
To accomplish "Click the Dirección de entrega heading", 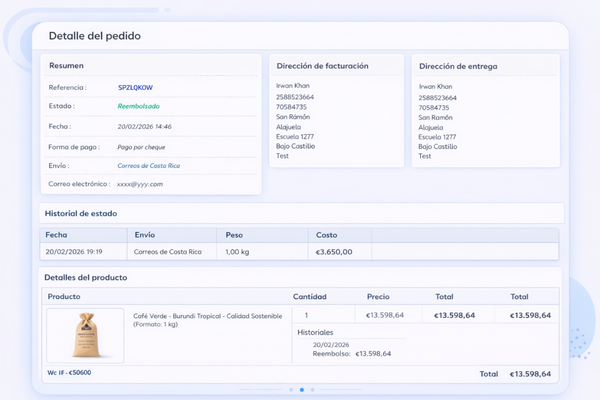I will (458, 66).
